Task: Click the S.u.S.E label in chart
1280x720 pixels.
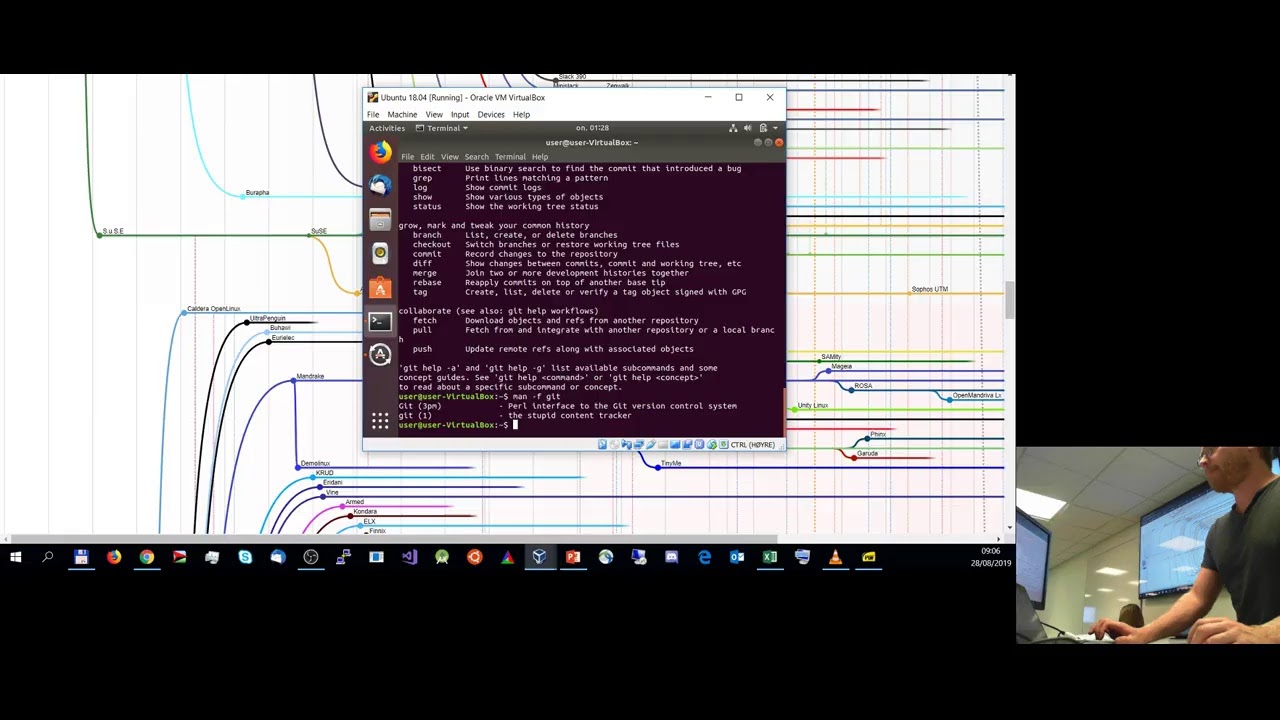Action: (113, 231)
